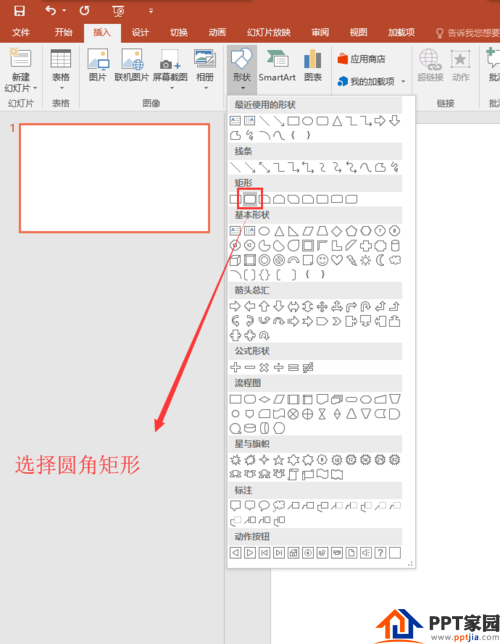Click the help action button shape

[380, 553]
